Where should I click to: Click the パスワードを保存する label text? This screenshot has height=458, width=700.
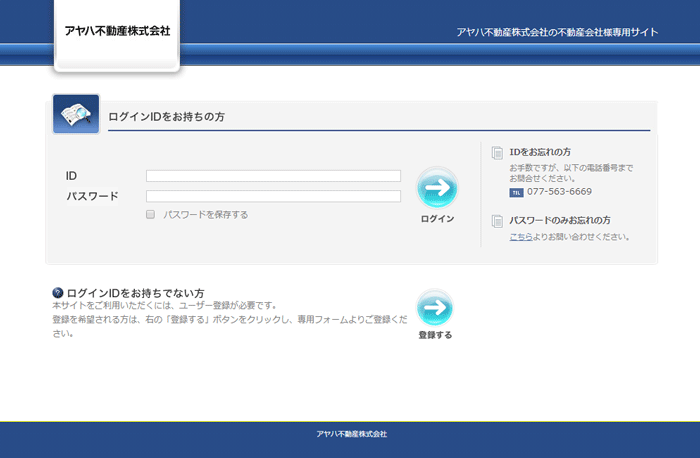click(x=205, y=215)
